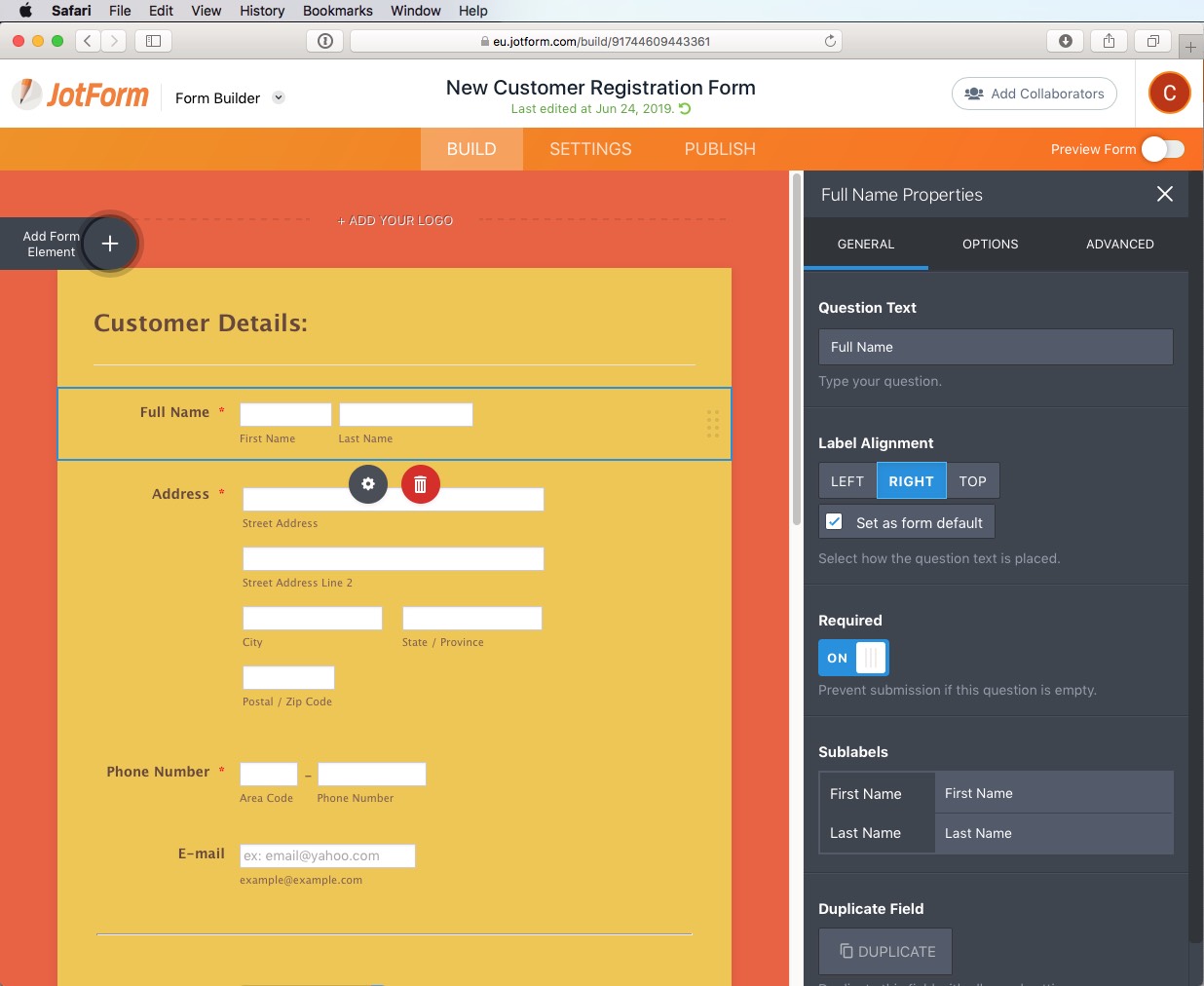
Task: Open the OPTIONS properties tab
Action: point(991,244)
